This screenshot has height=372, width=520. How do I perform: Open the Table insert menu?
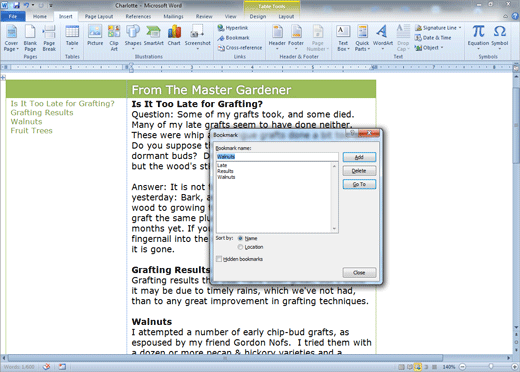pyautogui.click(x=72, y=38)
